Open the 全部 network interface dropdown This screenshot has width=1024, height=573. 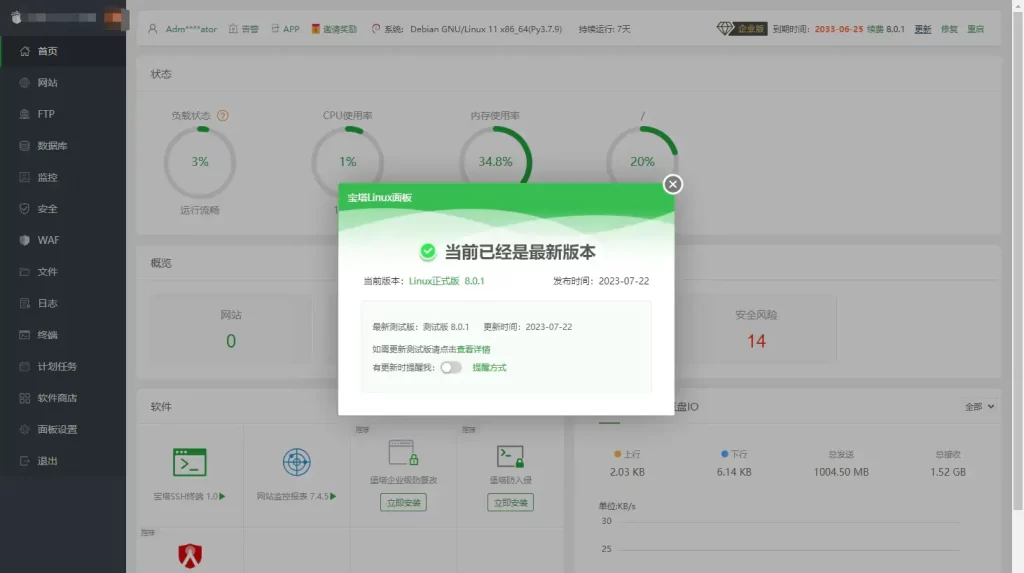[x=979, y=406]
